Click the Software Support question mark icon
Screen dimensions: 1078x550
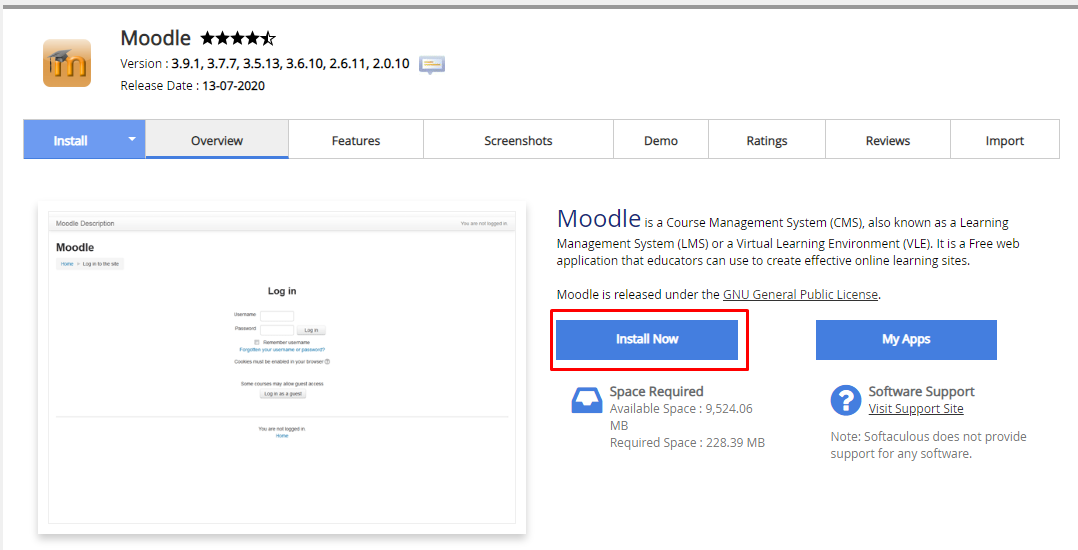point(846,400)
